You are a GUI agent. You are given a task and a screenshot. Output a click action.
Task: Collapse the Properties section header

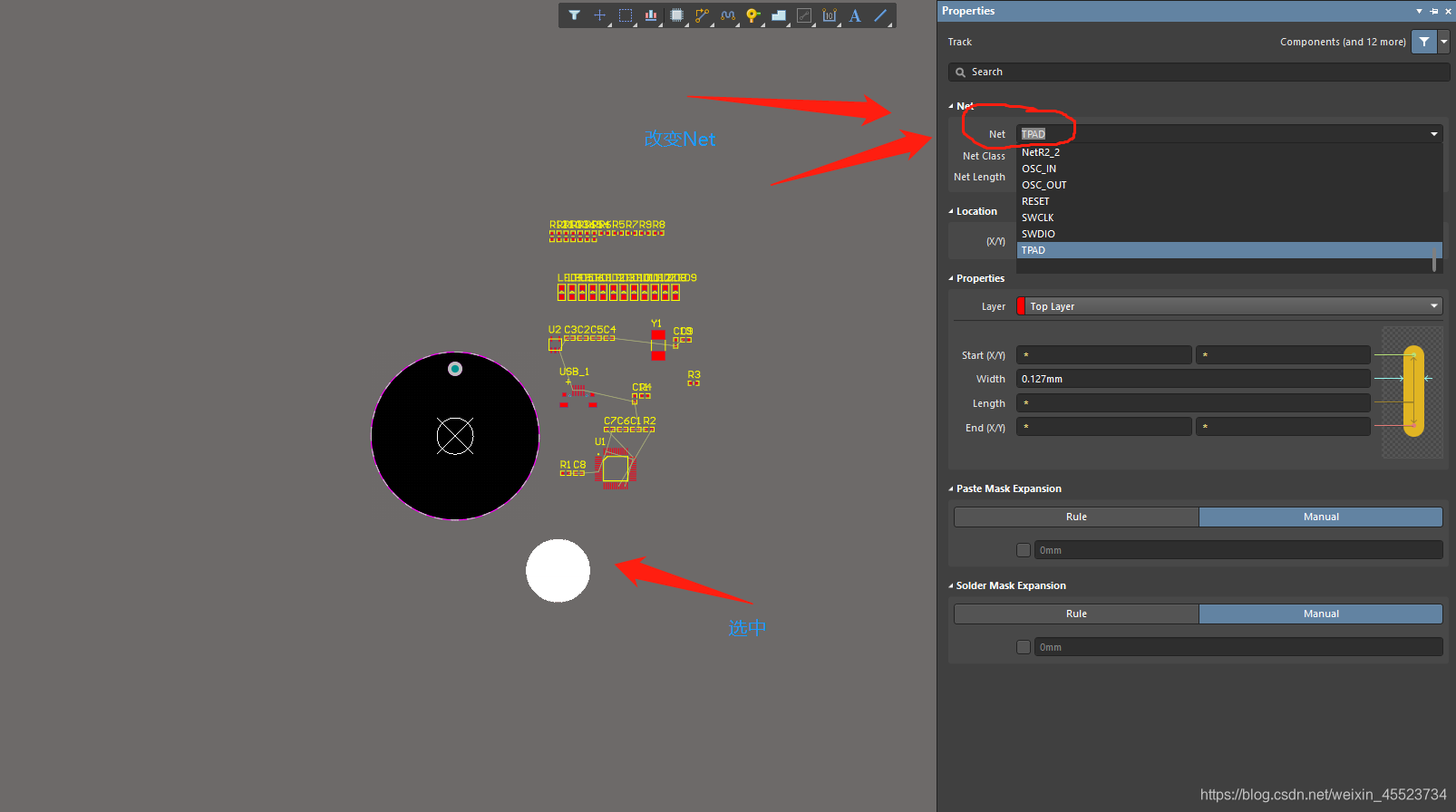pyautogui.click(x=951, y=278)
